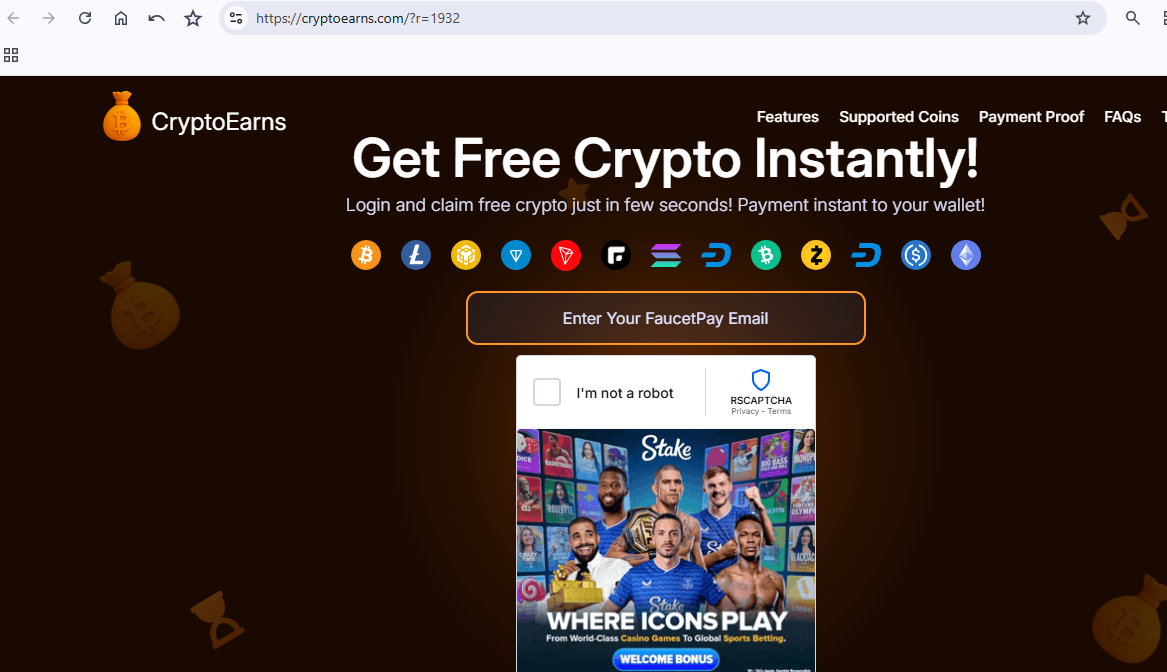1167x672 pixels.
Task: Select the USDC dollar coin icon
Action: tap(915, 255)
